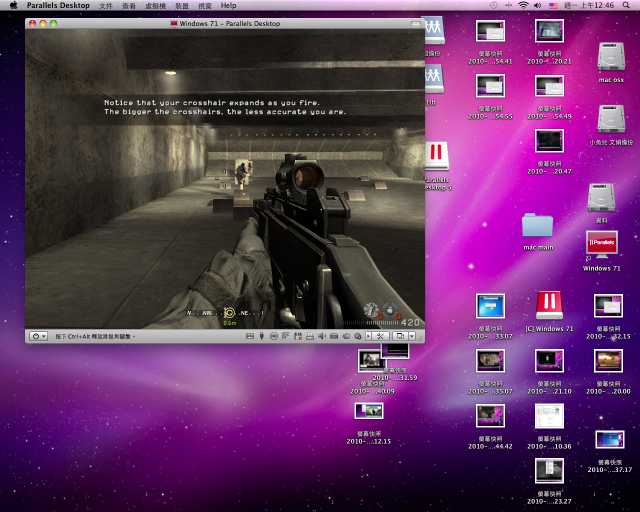The width and height of the screenshot is (640, 512).
Task: Select screenshot thumbnail '2010-...20.47'
Action: click(549, 140)
